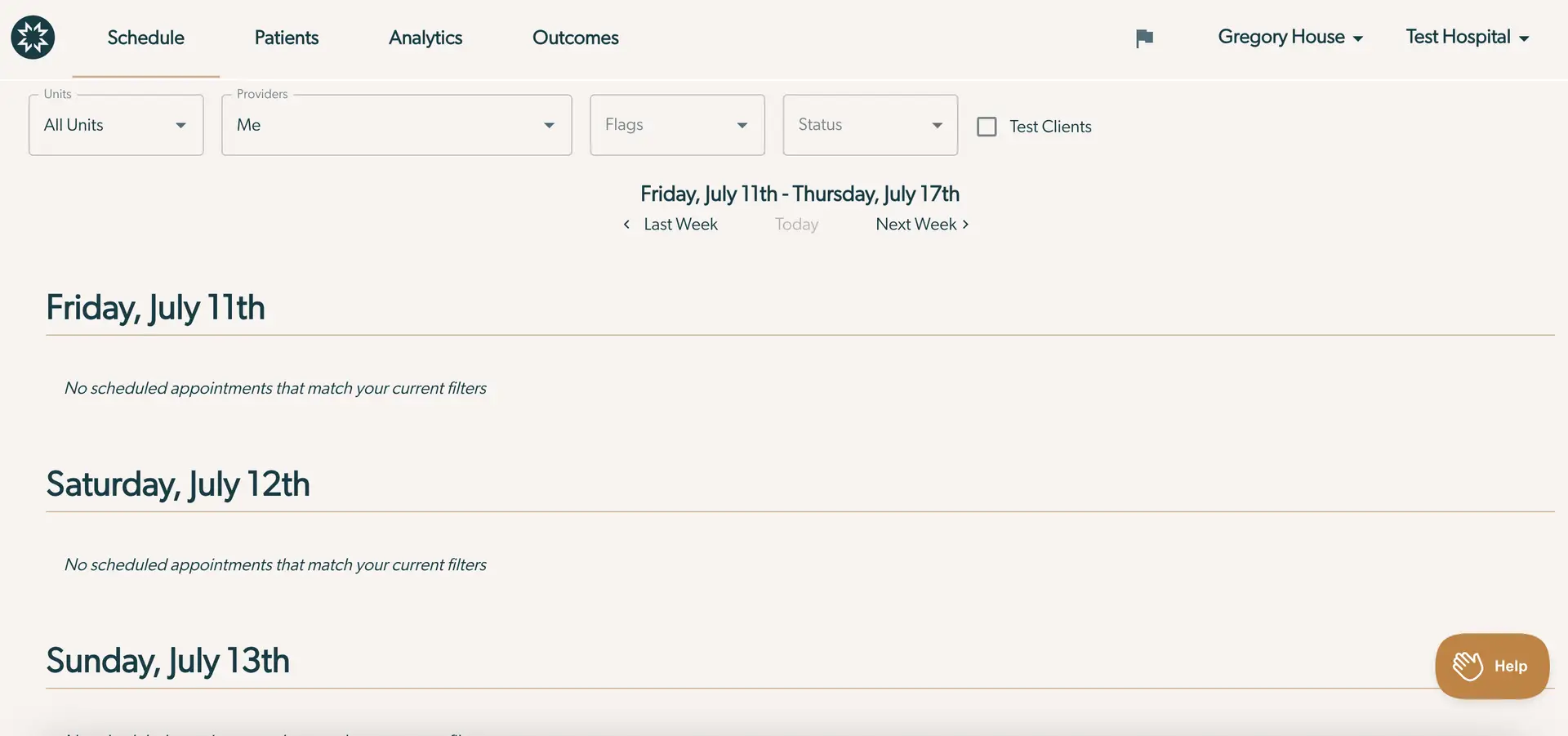Open the Flags dropdown arrow
This screenshot has width=1568, height=736.
[x=742, y=125]
